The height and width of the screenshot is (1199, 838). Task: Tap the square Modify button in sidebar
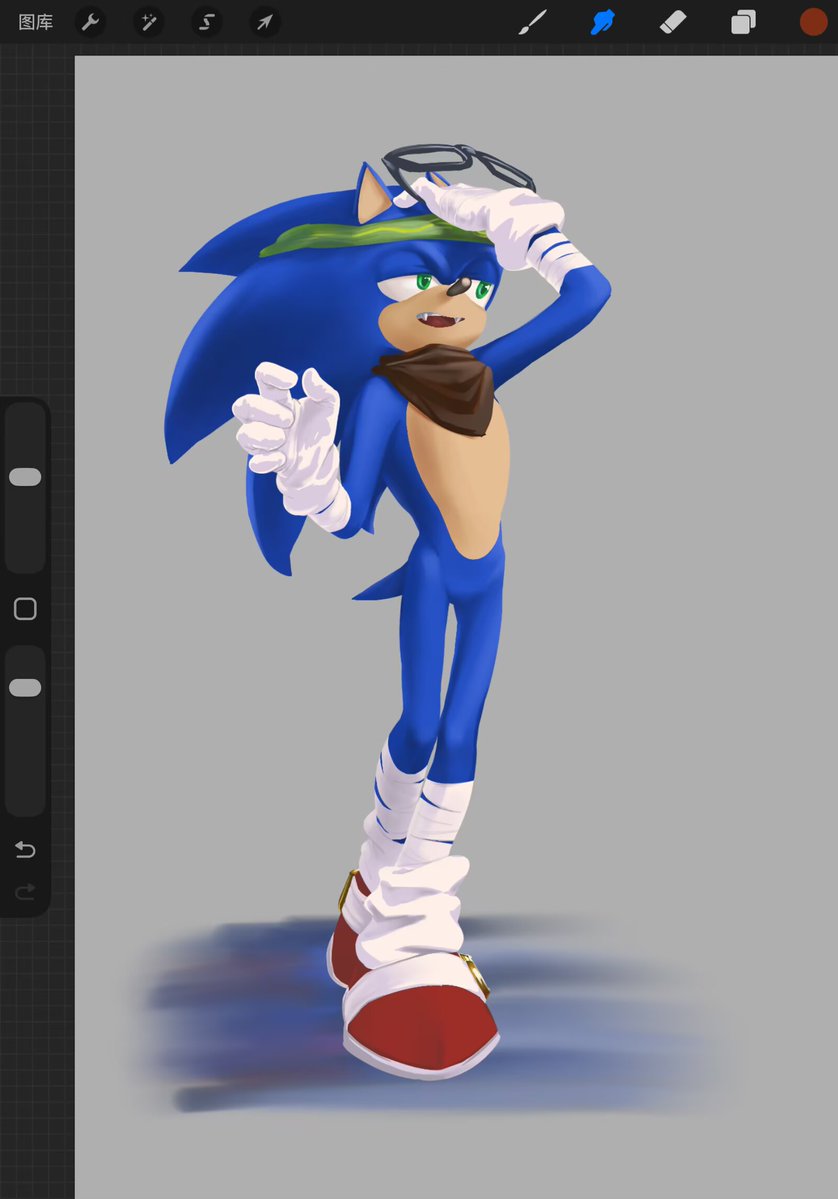(x=25, y=609)
